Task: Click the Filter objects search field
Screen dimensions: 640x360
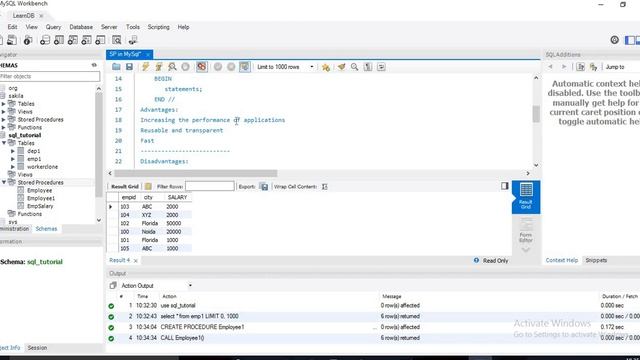Action: (50, 76)
